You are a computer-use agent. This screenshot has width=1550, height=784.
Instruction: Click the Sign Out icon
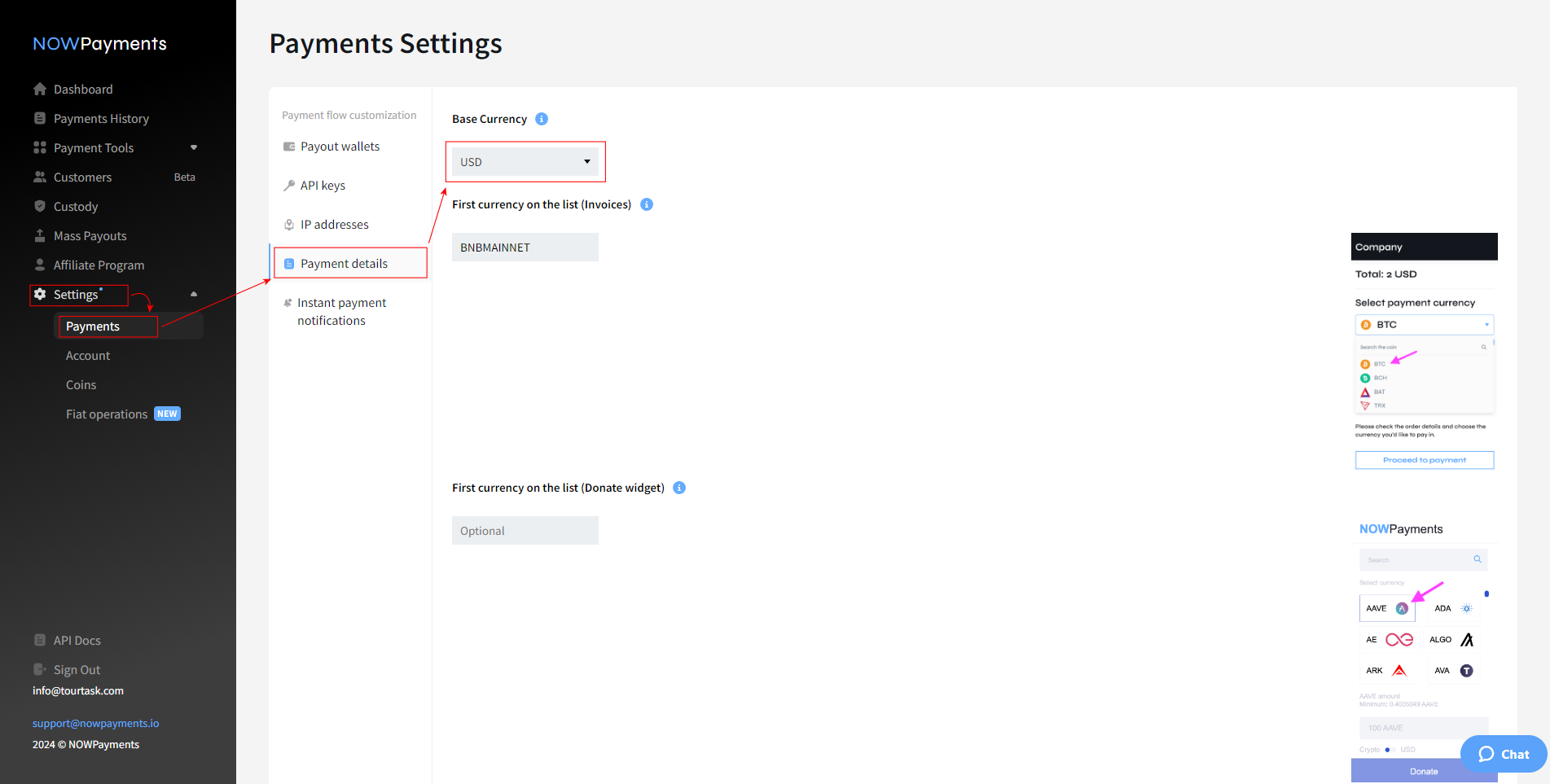click(x=40, y=669)
